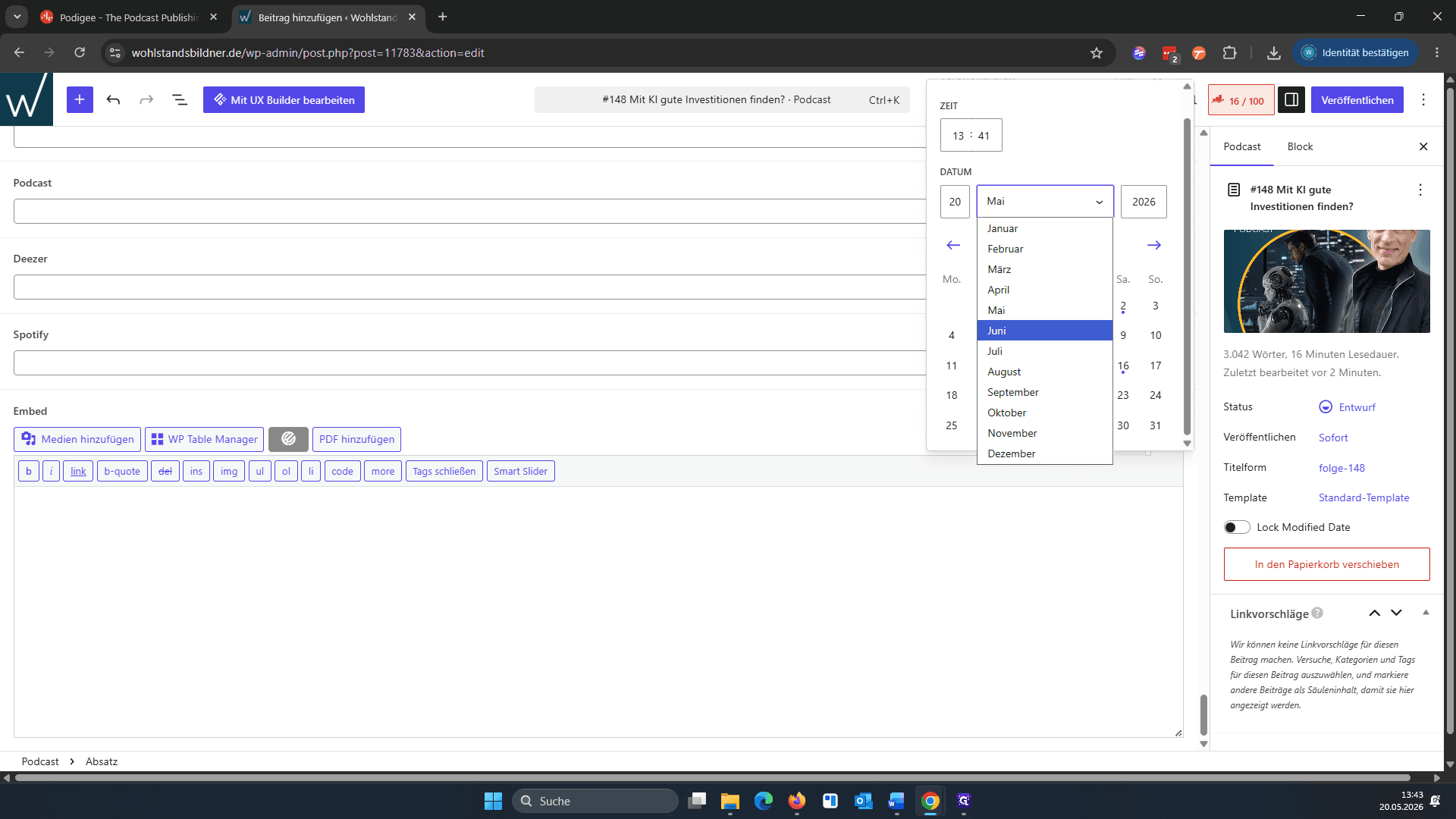Select Dezember from month list
This screenshot has height=819, width=1456.
click(x=1045, y=453)
